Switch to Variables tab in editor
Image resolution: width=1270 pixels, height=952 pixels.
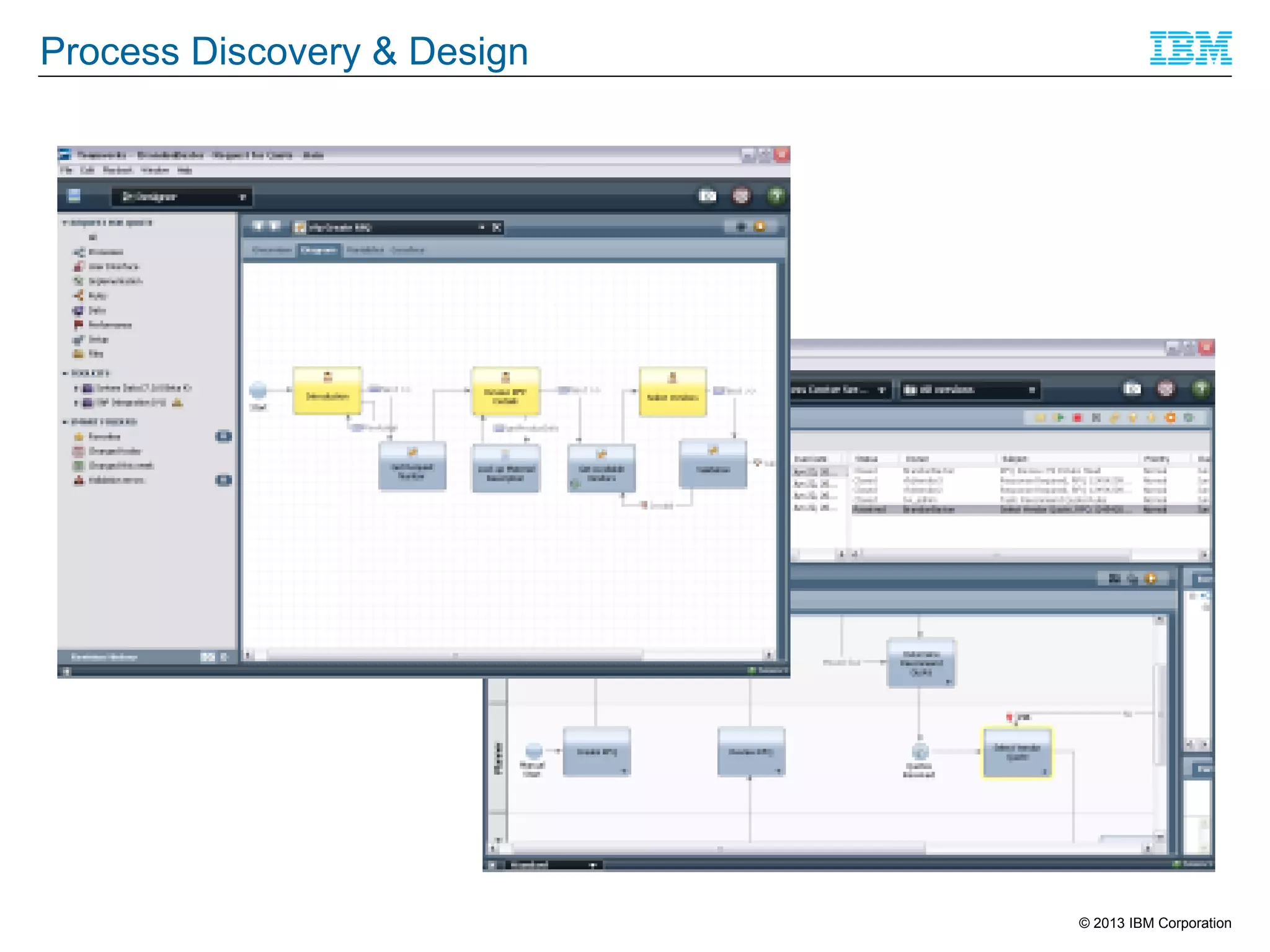click(365, 250)
